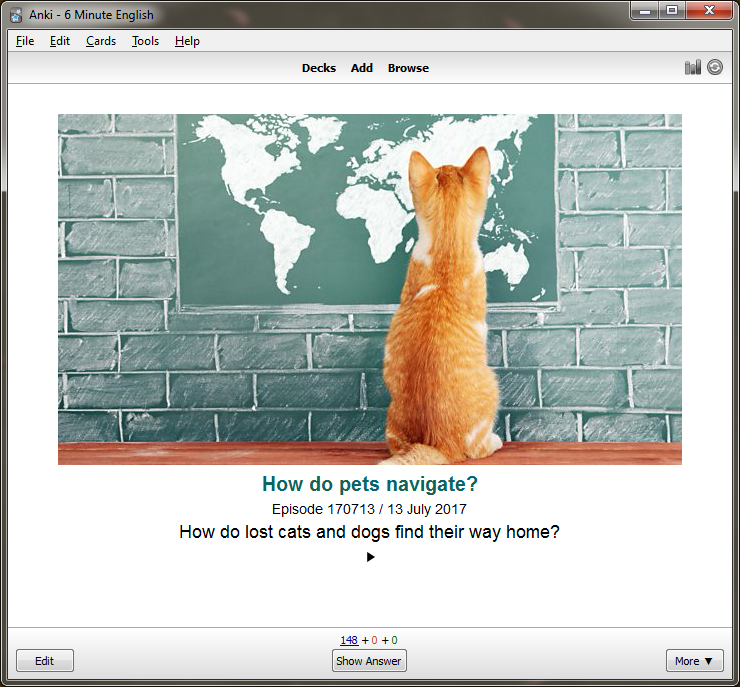The image size is (740, 687).
Task: Open the Edit menu in menu bar
Action: [x=60, y=41]
